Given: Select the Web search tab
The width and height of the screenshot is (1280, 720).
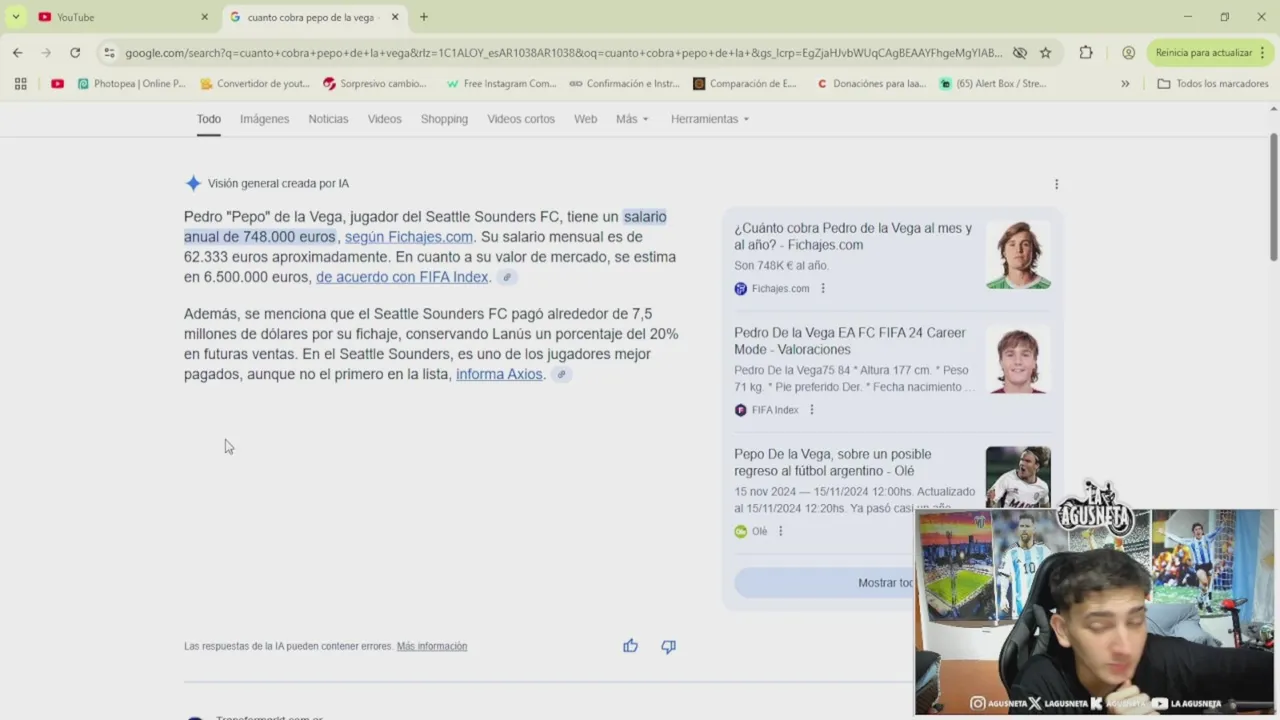Looking at the screenshot, I should (585, 119).
